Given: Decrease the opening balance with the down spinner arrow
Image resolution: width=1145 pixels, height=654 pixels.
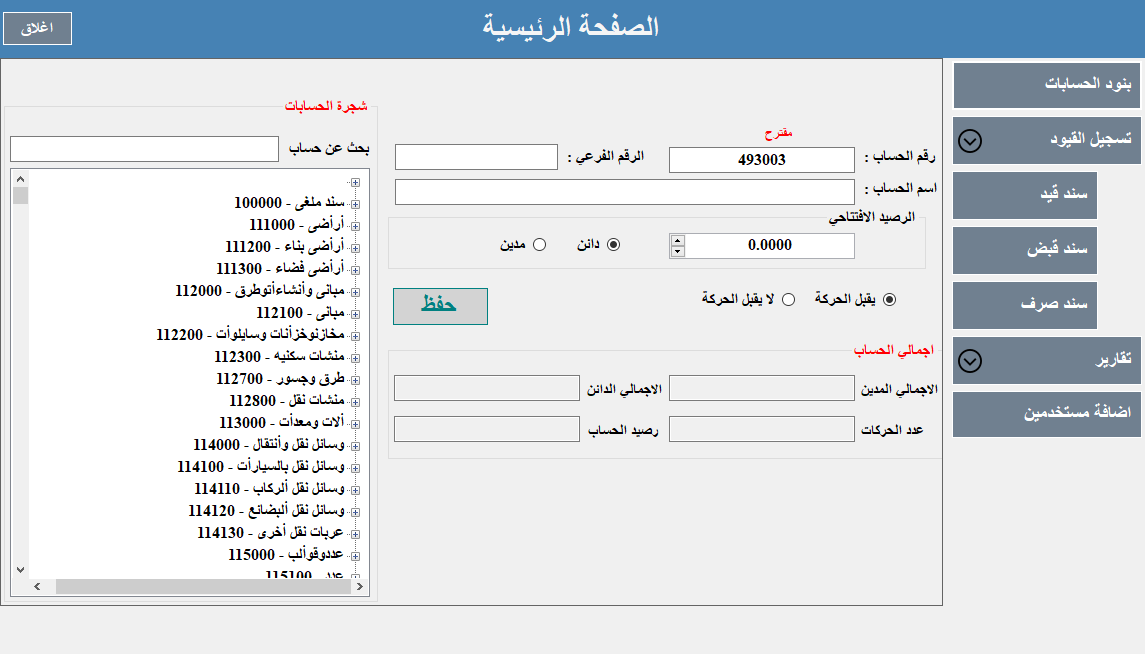Looking at the screenshot, I should click(678, 252).
